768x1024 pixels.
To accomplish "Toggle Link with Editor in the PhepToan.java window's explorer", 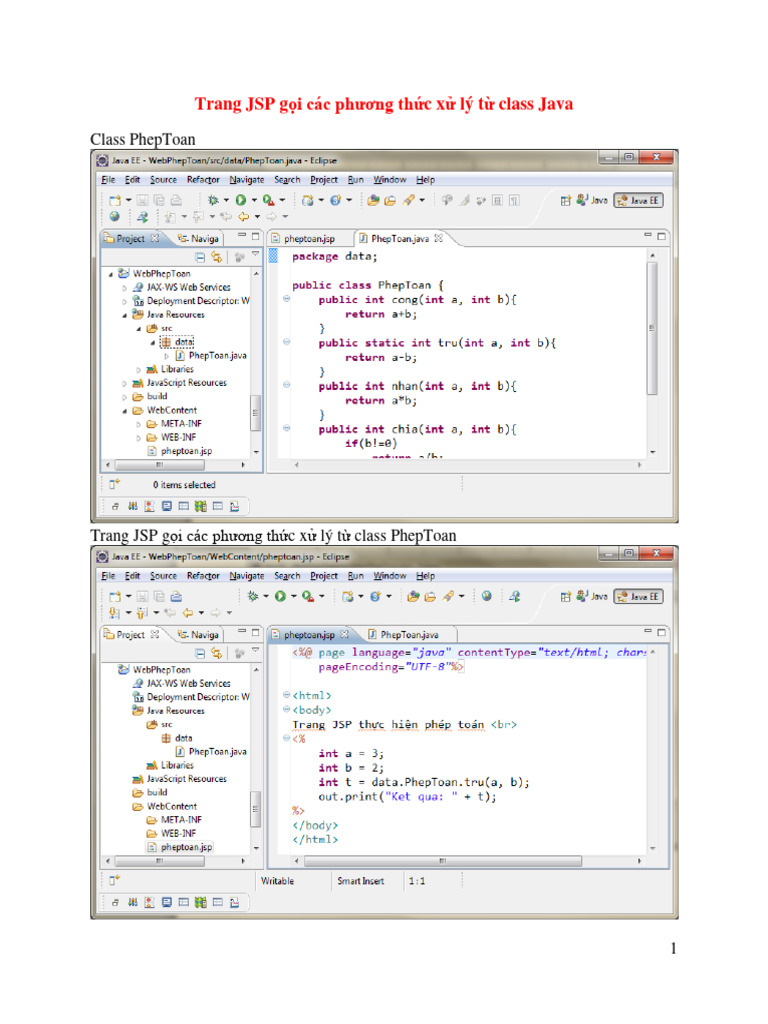I will [216, 257].
